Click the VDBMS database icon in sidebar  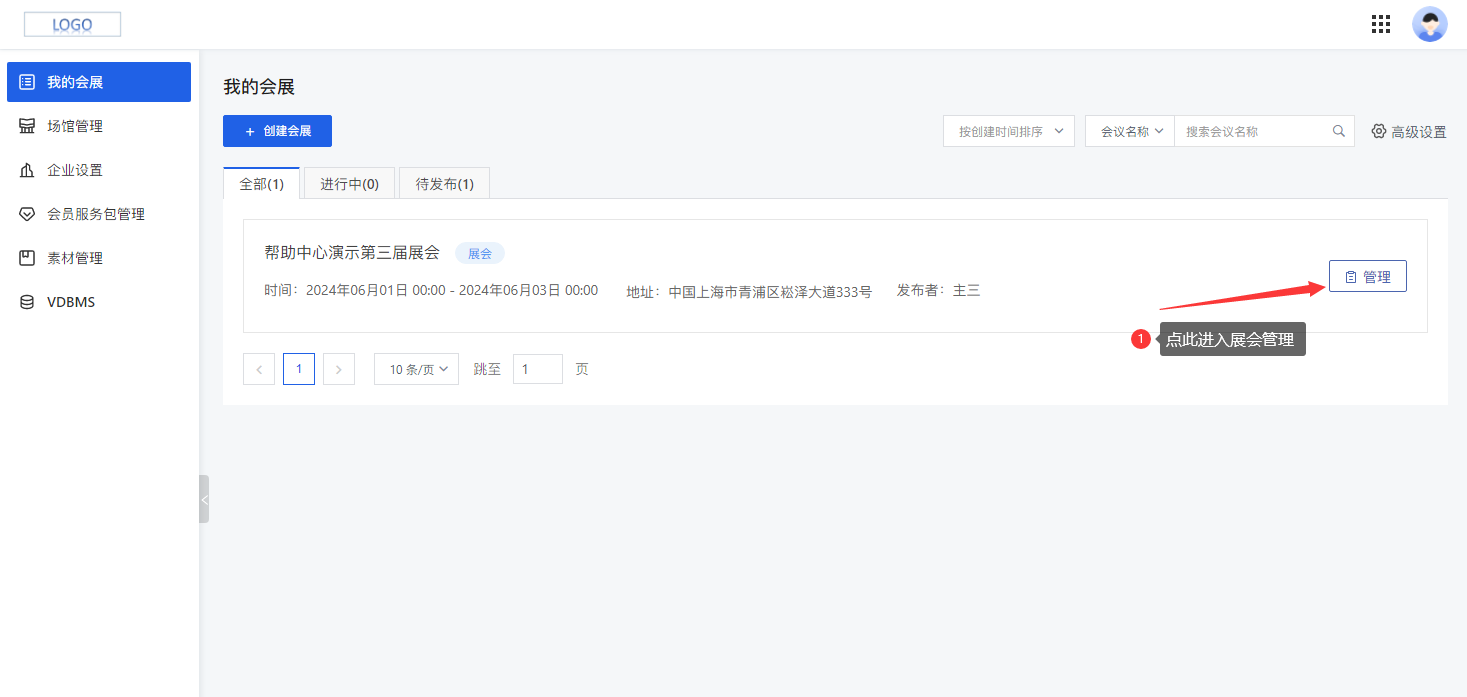tap(26, 301)
